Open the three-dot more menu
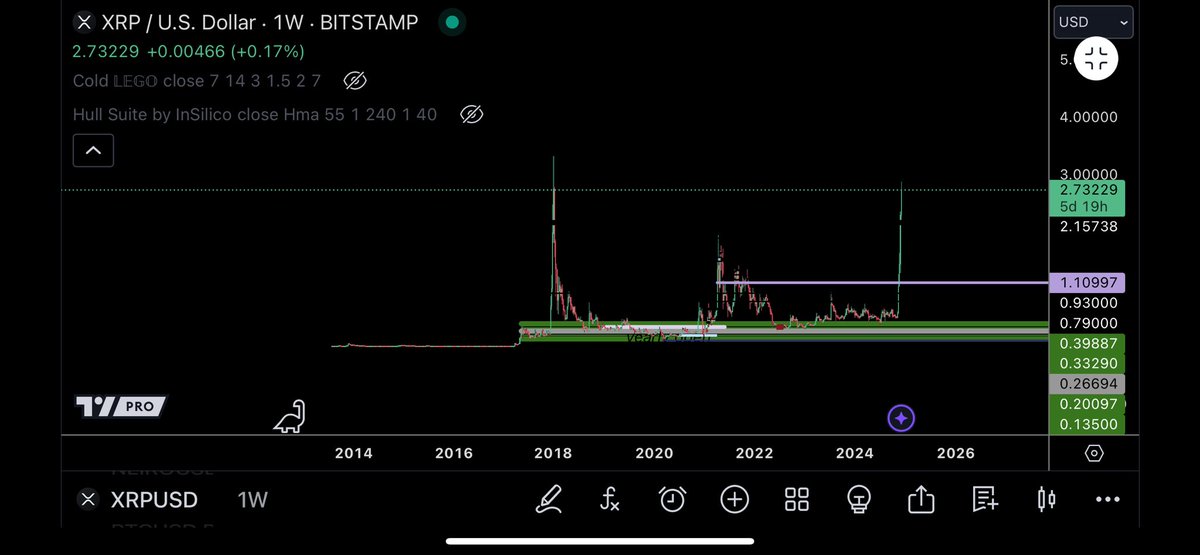Screen dimensions: 1200x555 click(x=1108, y=499)
